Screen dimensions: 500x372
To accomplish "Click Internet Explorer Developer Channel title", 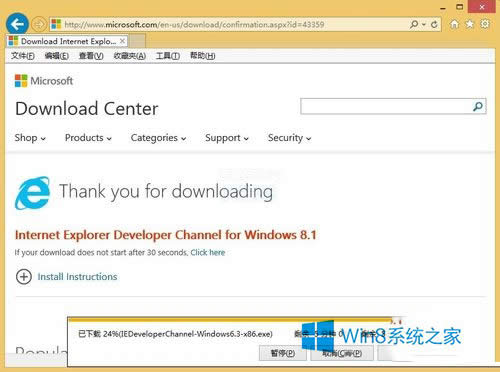I will click(x=166, y=235).
